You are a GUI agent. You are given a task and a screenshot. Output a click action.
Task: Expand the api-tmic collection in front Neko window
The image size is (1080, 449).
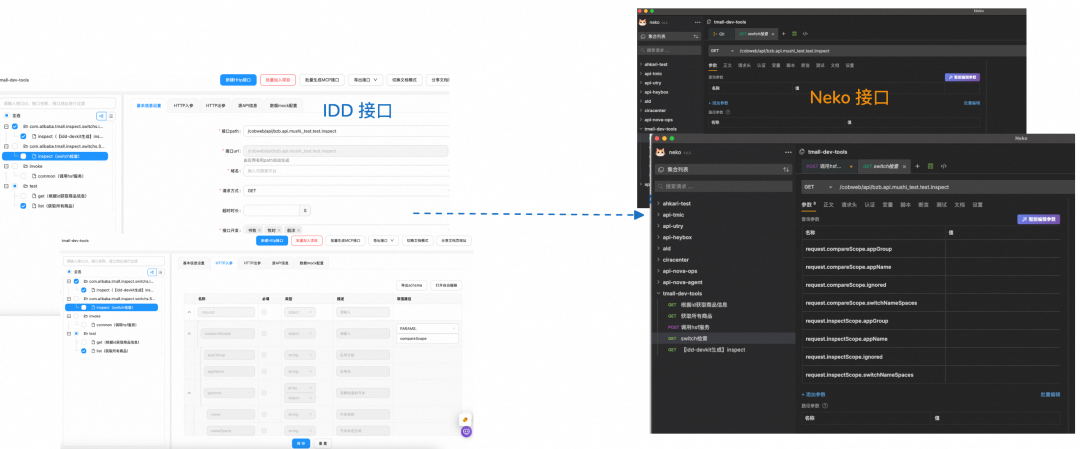coord(658,215)
